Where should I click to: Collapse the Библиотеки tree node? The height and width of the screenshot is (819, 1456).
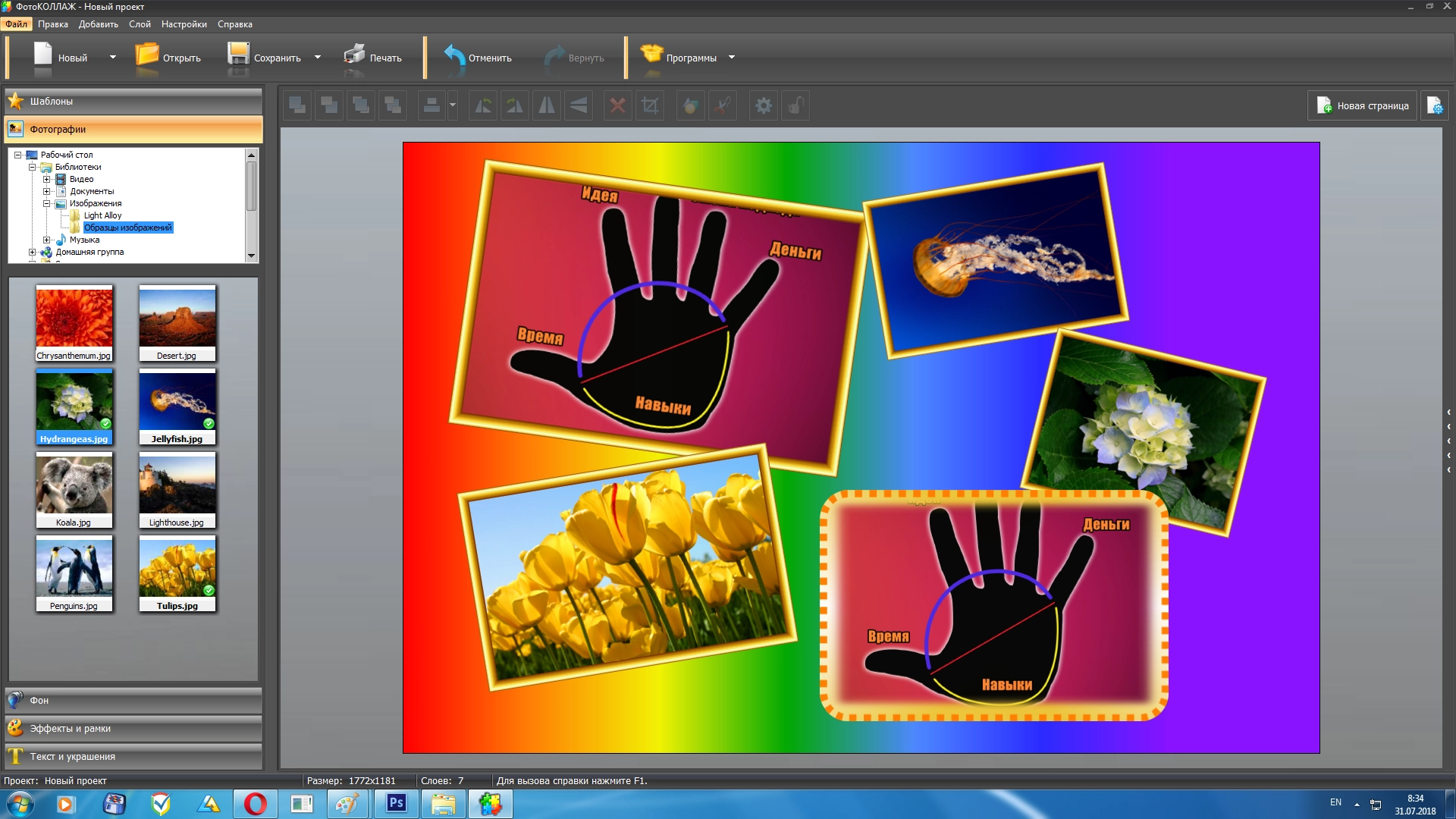pyautogui.click(x=32, y=167)
